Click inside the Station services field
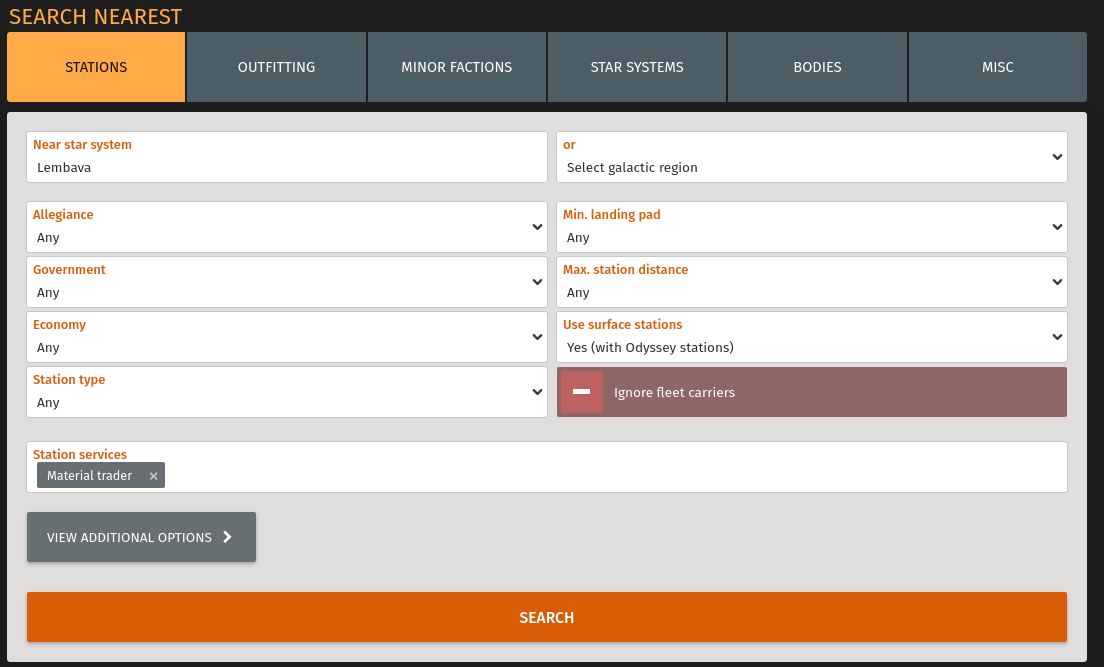The width and height of the screenshot is (1104, 667). click(x=600, y=476)
